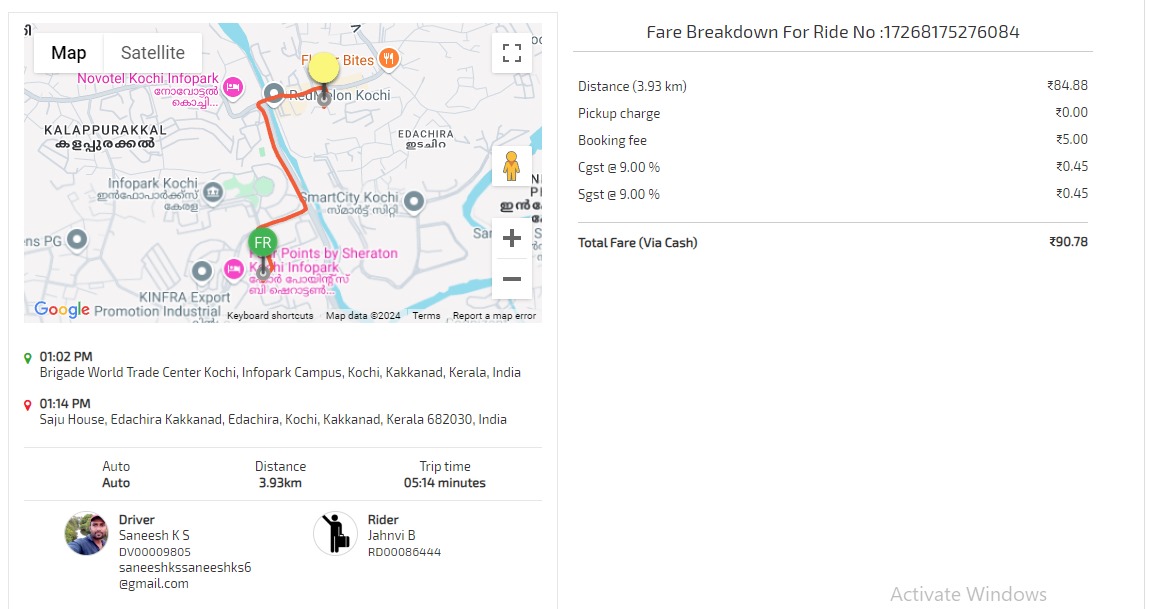
Task: Click the orange restaurant pin near Bites
Action: (x=389, y=59)
